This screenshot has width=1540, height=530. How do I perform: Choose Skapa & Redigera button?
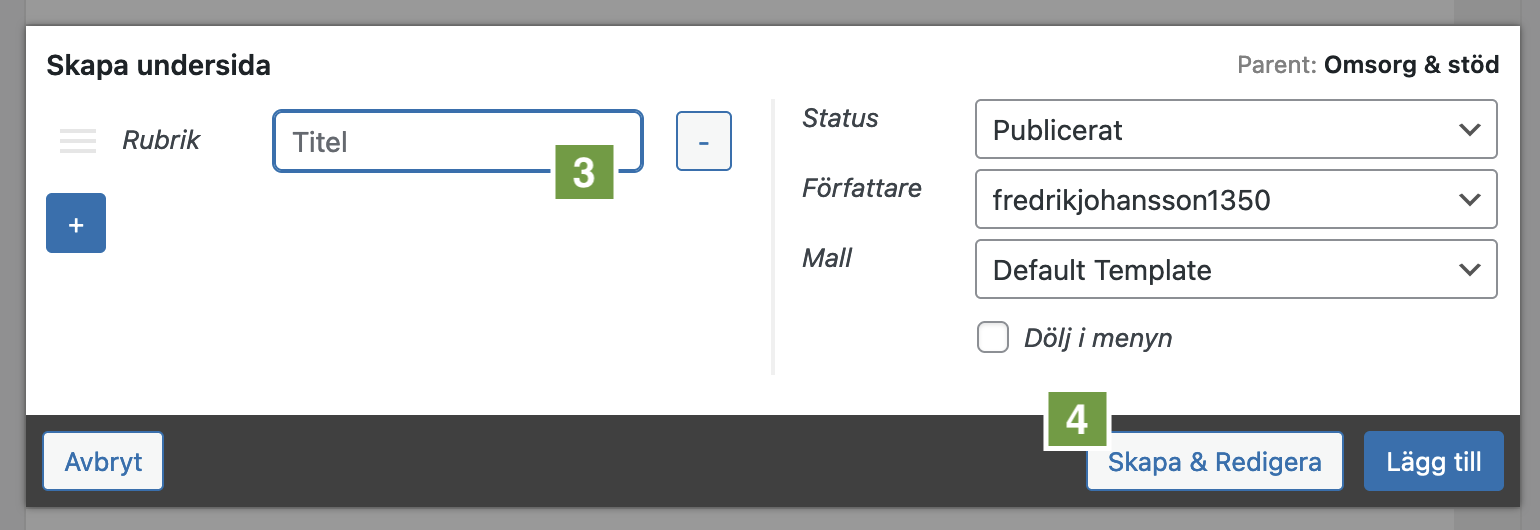click(1215, 462)
